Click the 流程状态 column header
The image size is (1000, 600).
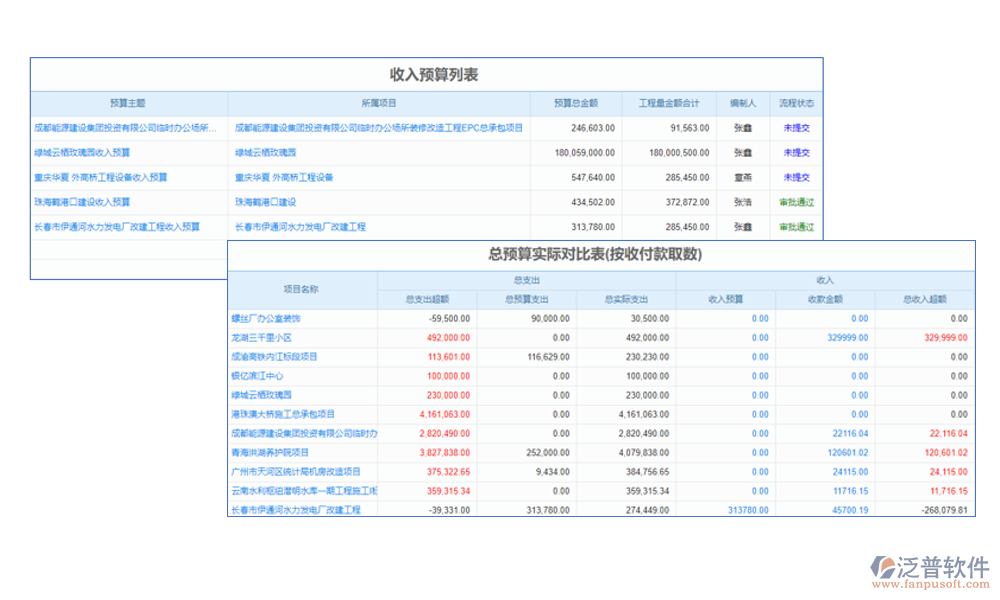click(796, 103)
